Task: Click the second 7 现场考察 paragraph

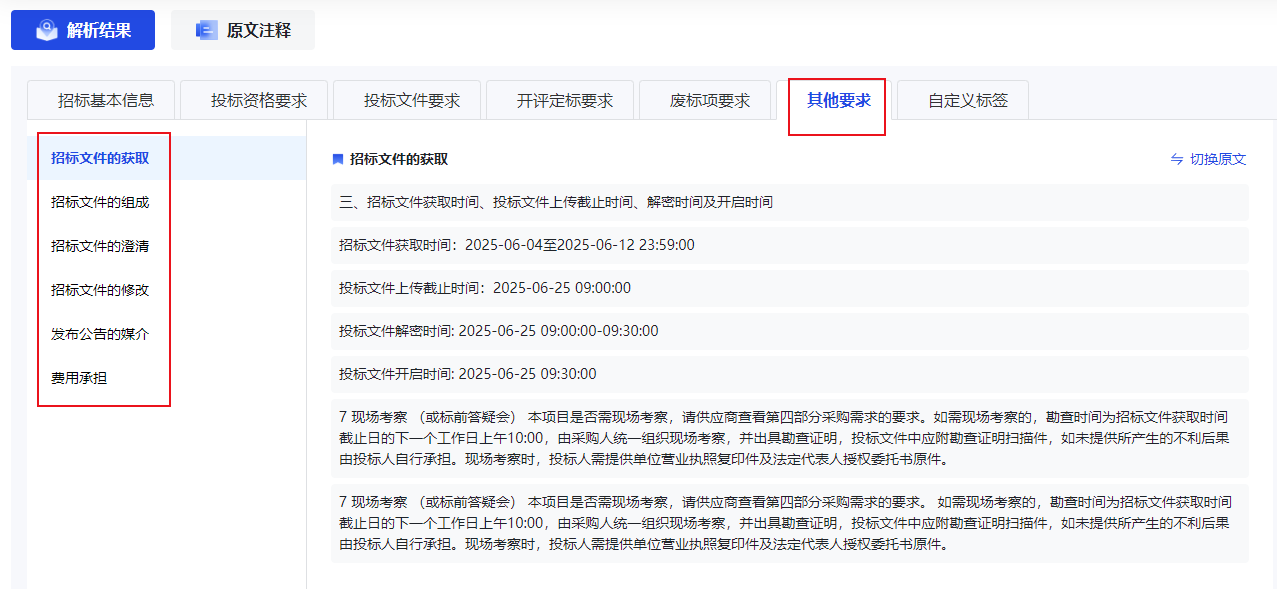Action: (x=790, y=523)
